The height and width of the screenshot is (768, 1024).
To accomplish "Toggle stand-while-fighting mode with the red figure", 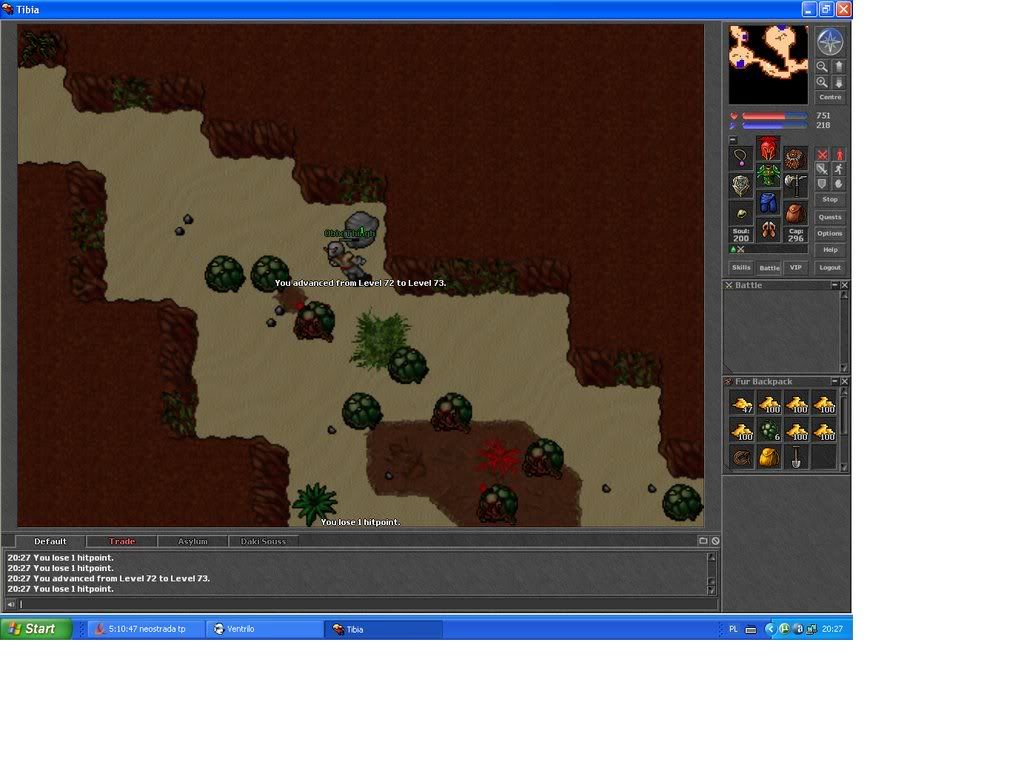I will [x=839, y=155].
